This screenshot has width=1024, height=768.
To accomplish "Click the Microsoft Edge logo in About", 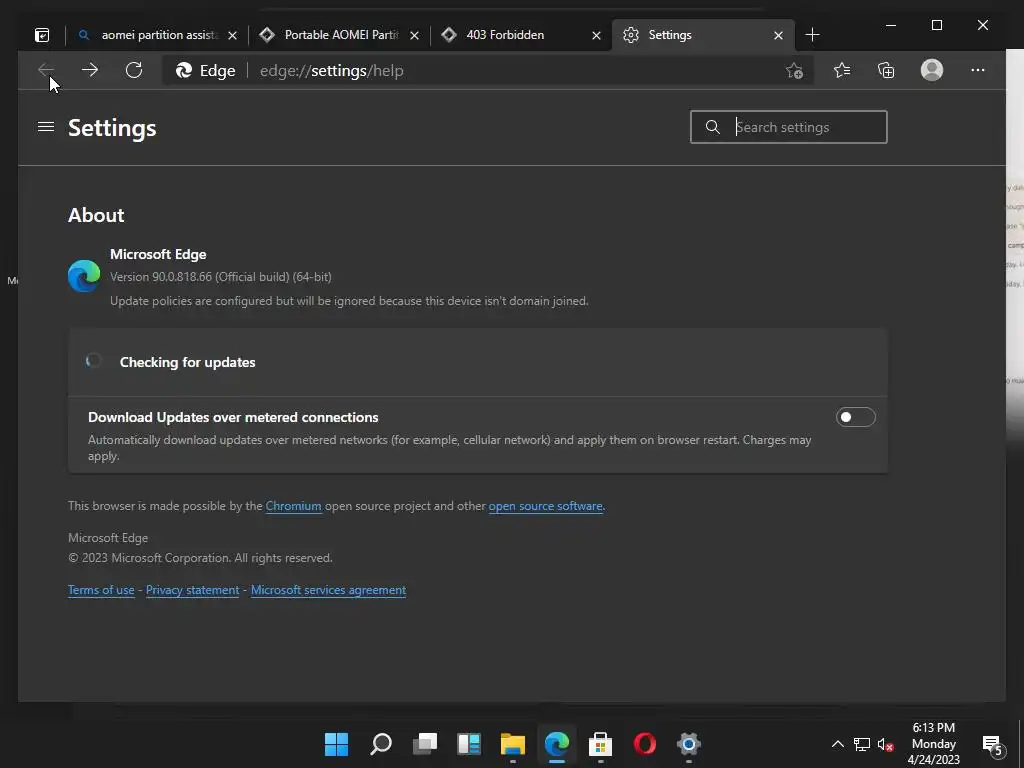I will [x=84, y=276].
